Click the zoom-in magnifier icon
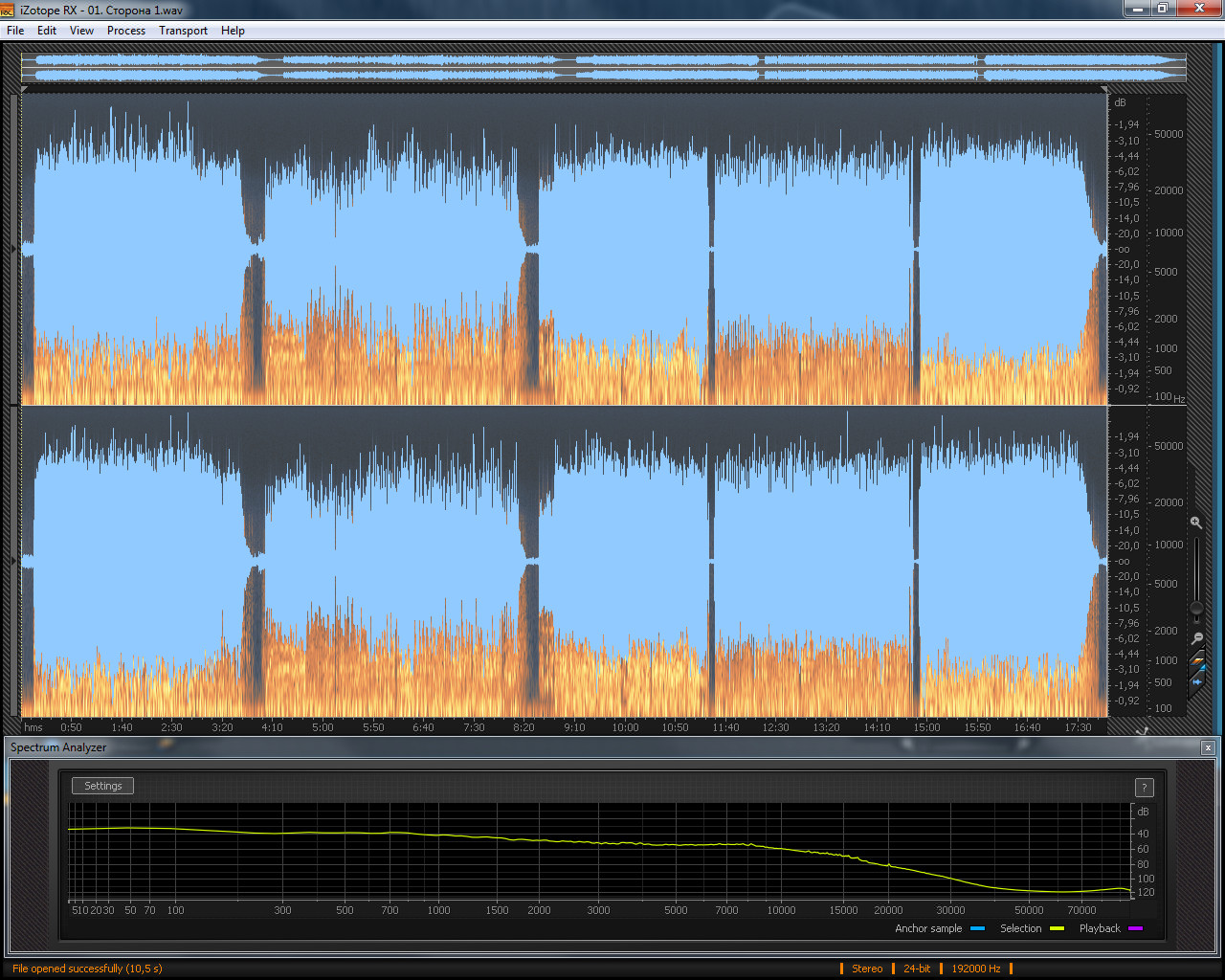Viewport: 1225px width, 980px height. pyautogui.click(x=1196, y=523)
